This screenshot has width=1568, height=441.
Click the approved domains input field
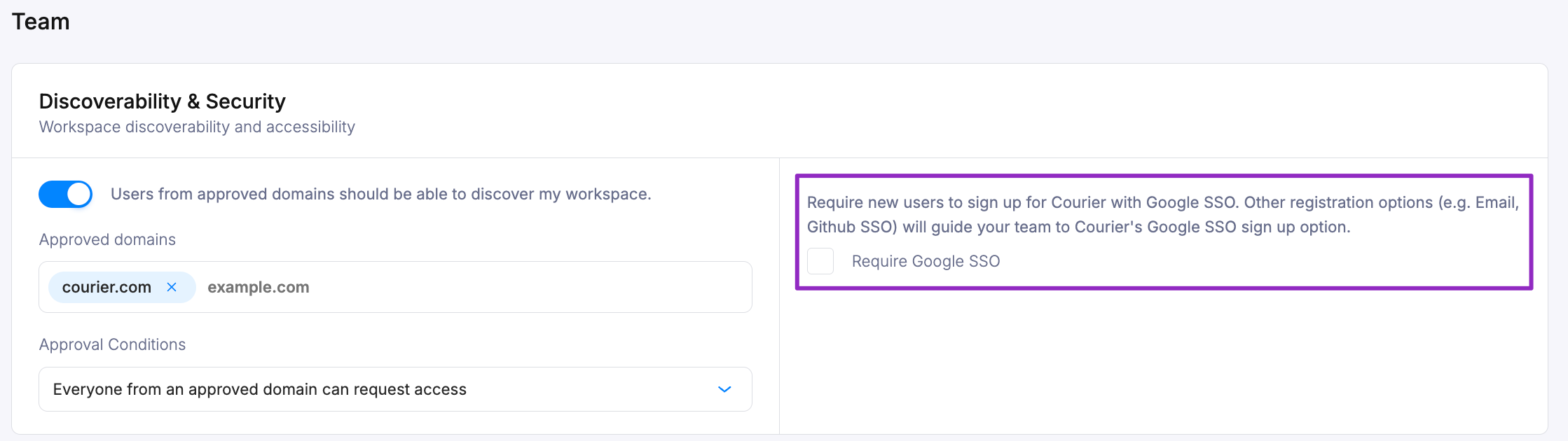(x=395, y=287)
